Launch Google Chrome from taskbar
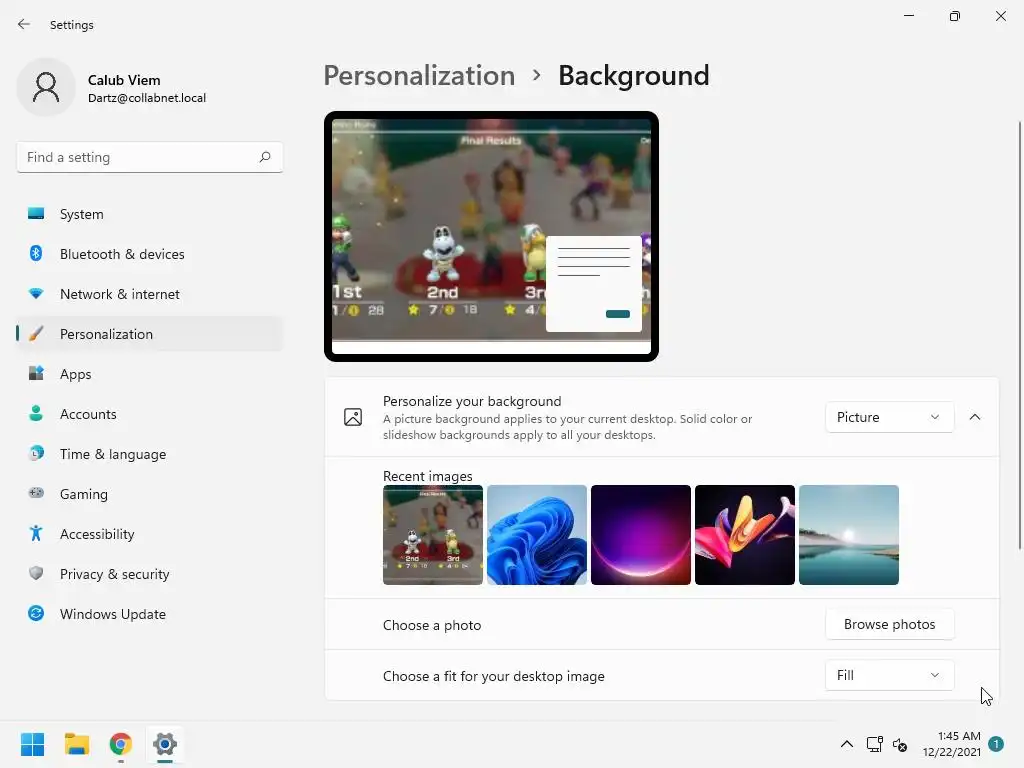This screenshot has width=1024, height=768. 121,744
